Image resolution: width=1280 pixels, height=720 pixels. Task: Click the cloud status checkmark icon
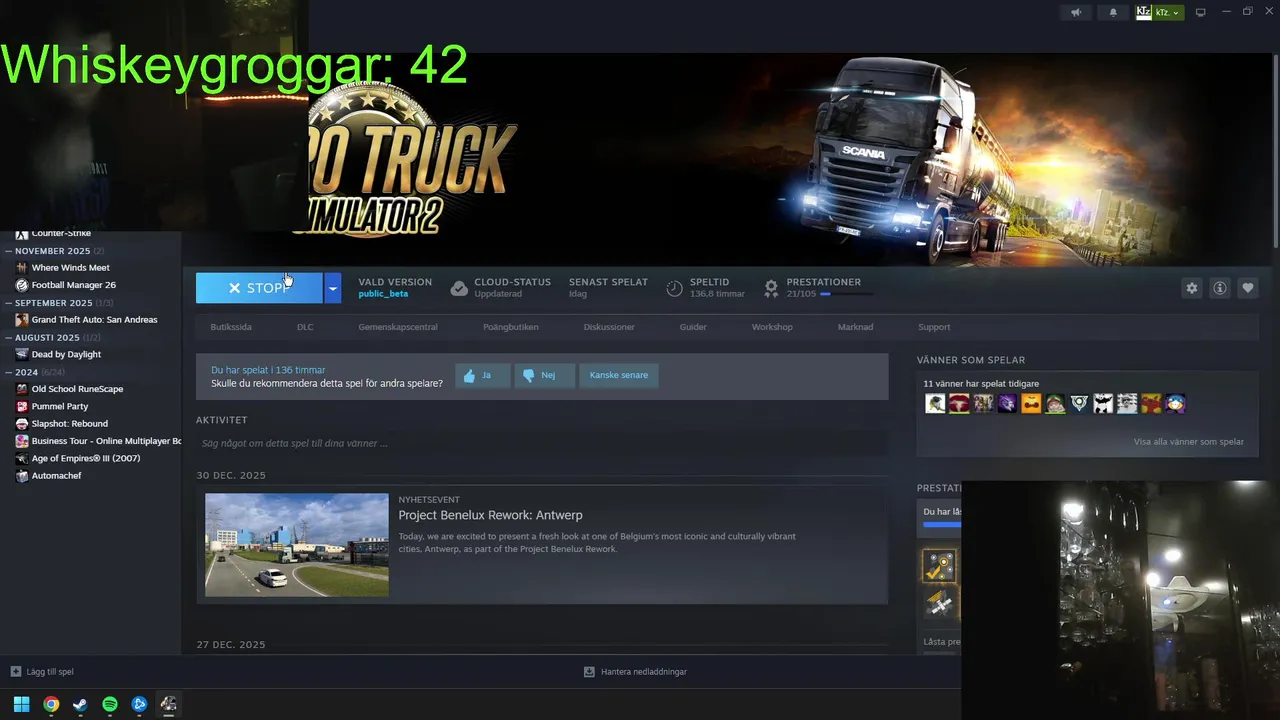[459, 288]
